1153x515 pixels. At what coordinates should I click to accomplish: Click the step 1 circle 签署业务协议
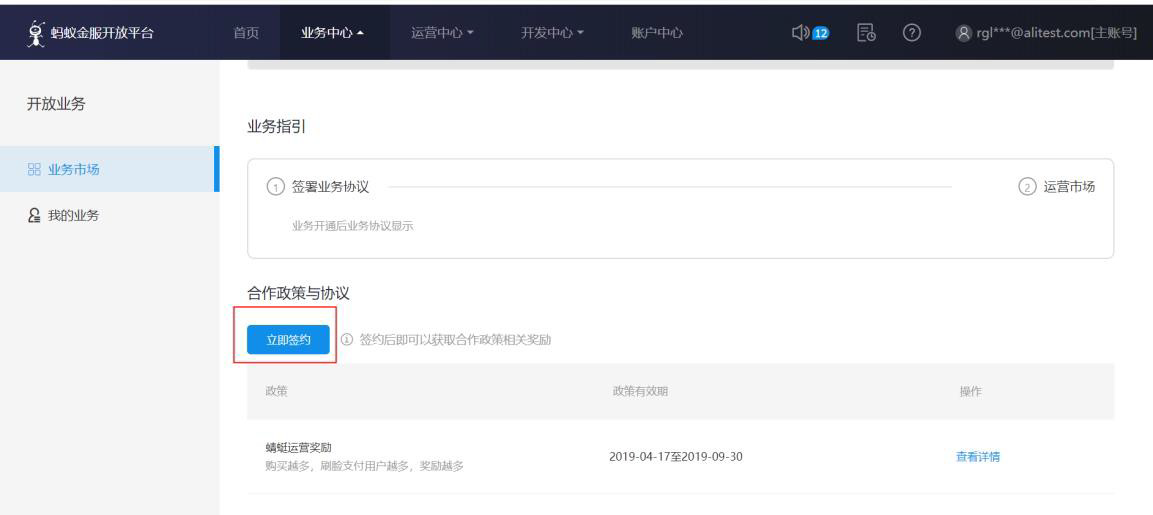[274, 187]
